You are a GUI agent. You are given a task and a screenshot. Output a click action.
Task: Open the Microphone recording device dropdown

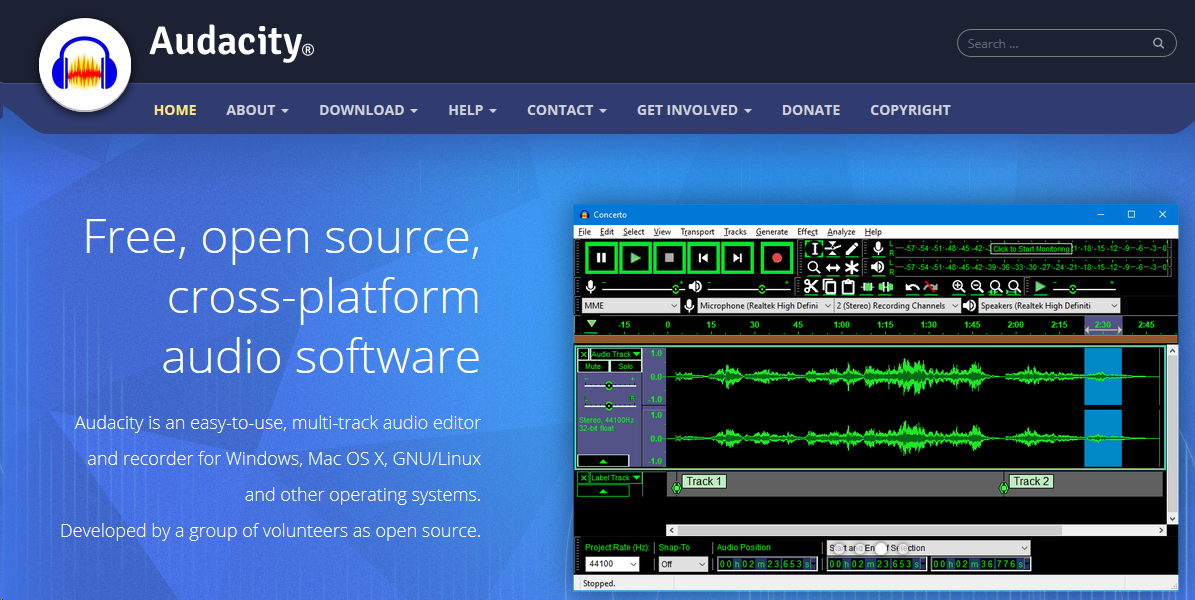point(765,306)
